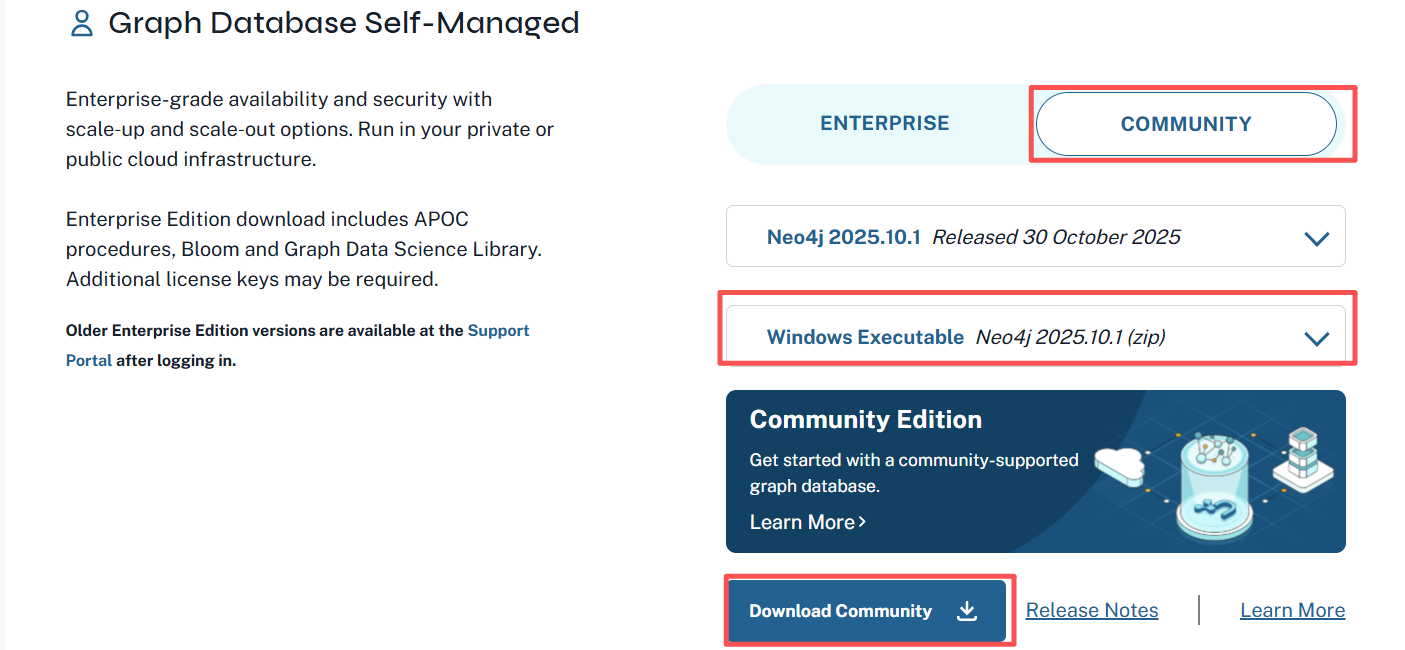Expand the Windows Executable dropdown chevron
The height and width of the screenshot is (650, 1405).
coord(1317,339)
